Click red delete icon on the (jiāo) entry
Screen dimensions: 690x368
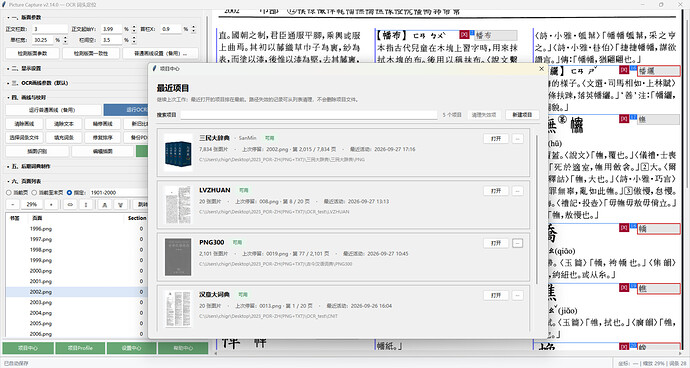(x=624, y=288)
